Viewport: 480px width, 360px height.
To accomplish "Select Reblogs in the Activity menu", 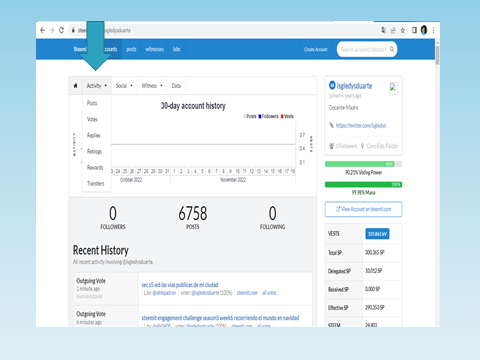I will [94, 151].
